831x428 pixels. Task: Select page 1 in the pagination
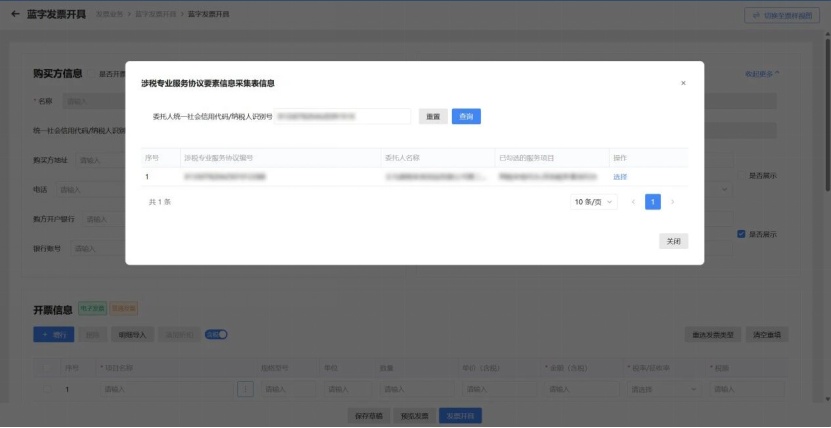(x=653, y=202)
